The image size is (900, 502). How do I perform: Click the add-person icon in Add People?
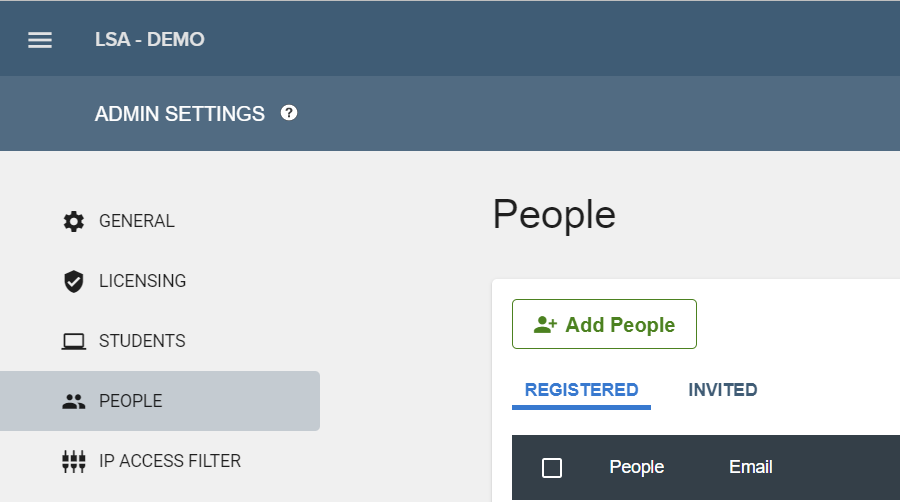[545, 325]
